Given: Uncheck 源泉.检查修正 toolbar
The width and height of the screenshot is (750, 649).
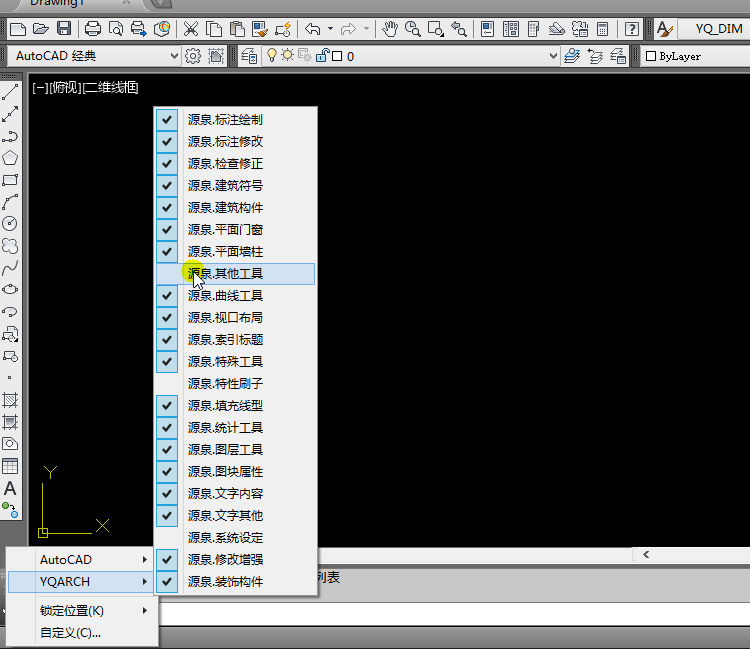Looking at the screenshot, I should click(x=235, y=164).
